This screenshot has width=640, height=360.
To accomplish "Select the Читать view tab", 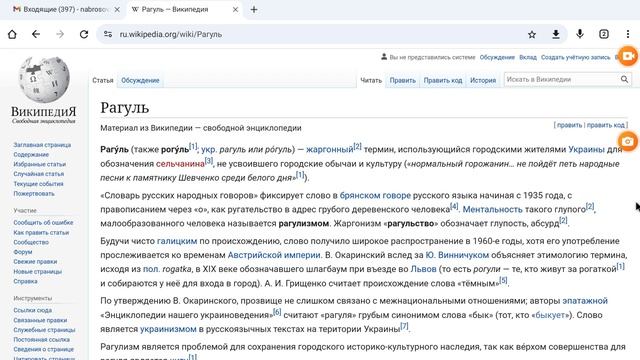I will click(371, 80).
